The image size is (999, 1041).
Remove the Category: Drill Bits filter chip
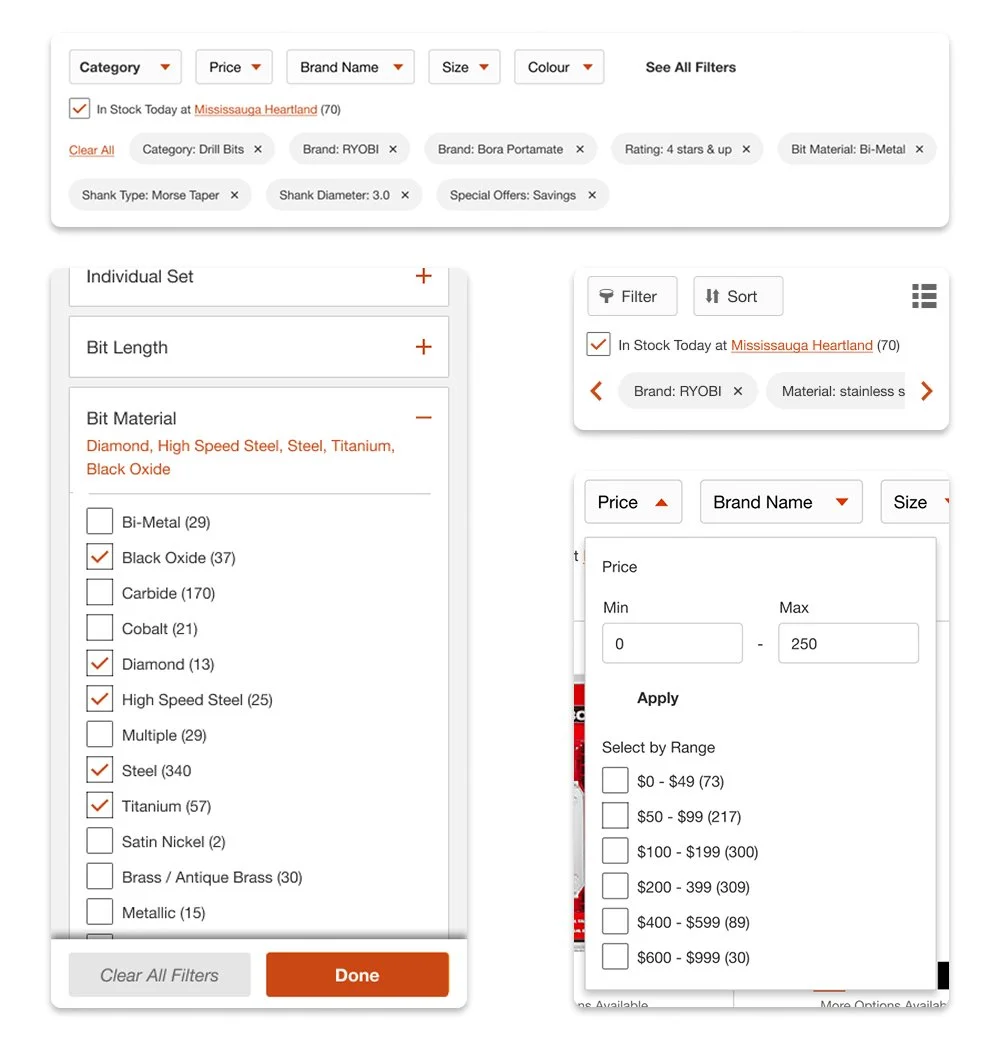click(x=258, y=149)
